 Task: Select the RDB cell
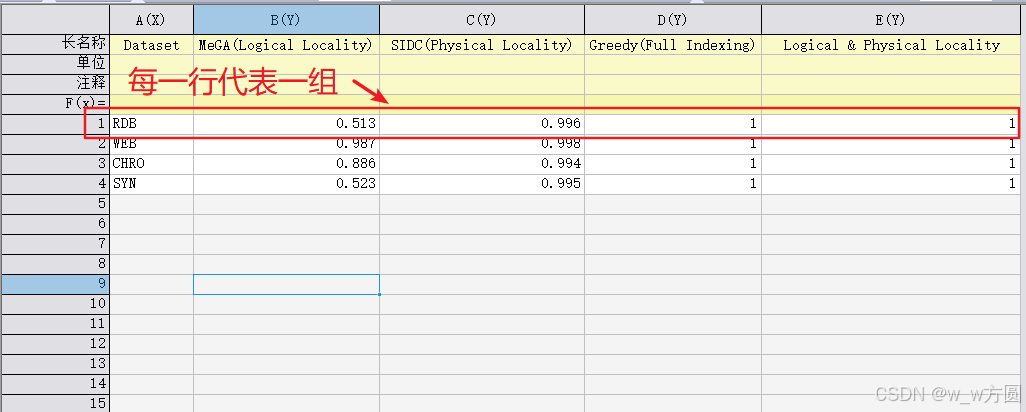151,124
